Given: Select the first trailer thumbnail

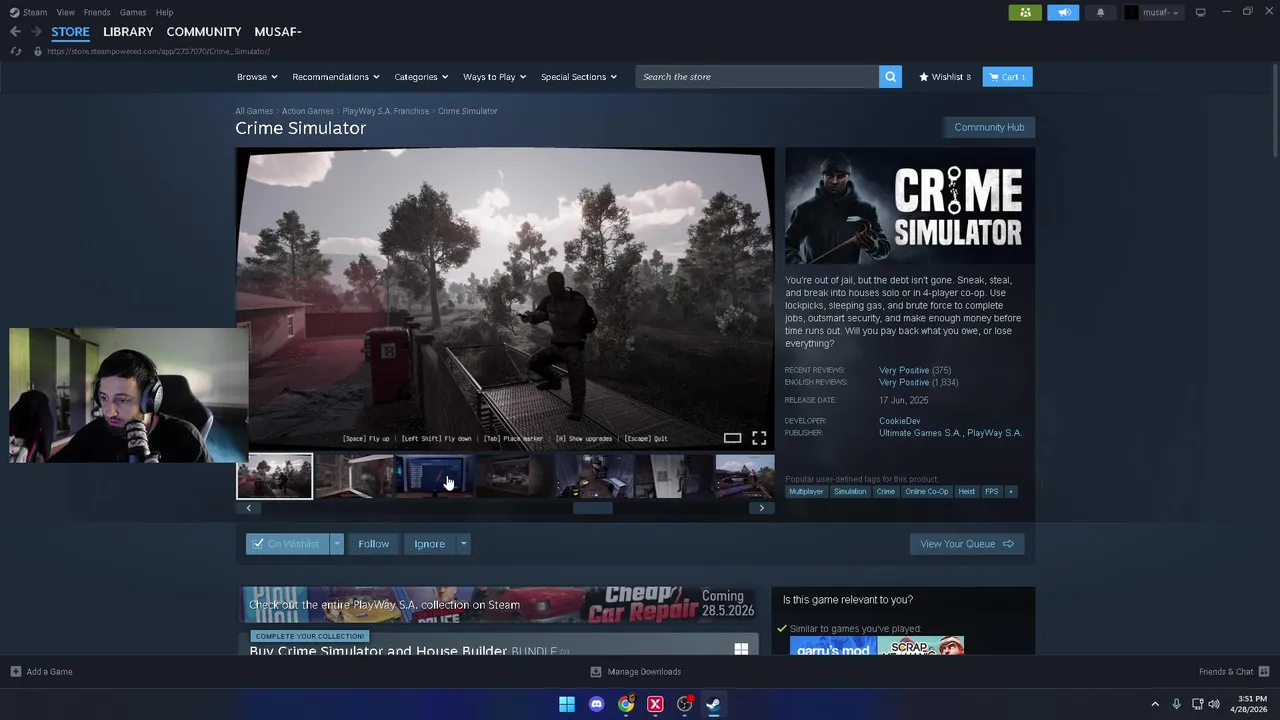Looking at the screenshot, I should [x=275, y=476].
